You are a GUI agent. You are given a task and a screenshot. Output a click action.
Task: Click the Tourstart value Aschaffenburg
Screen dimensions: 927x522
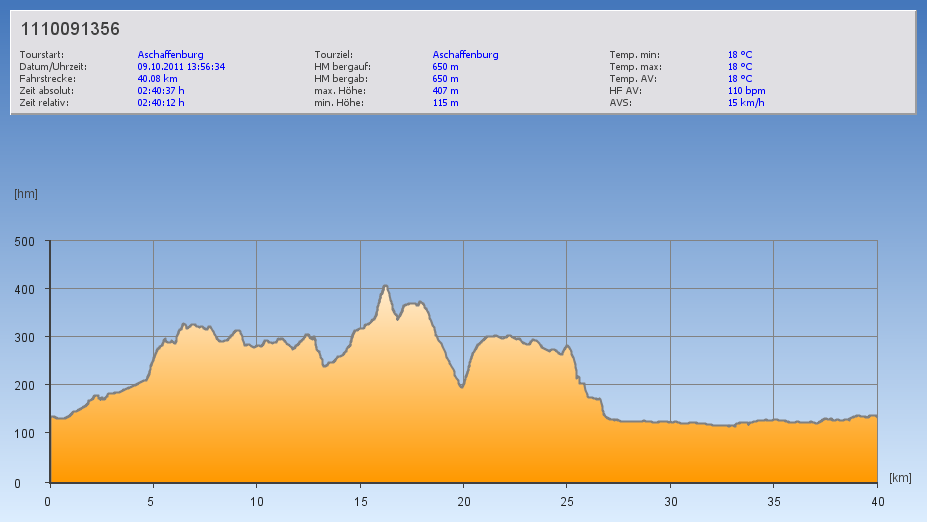pyautogui.click(x=171, y=55)
